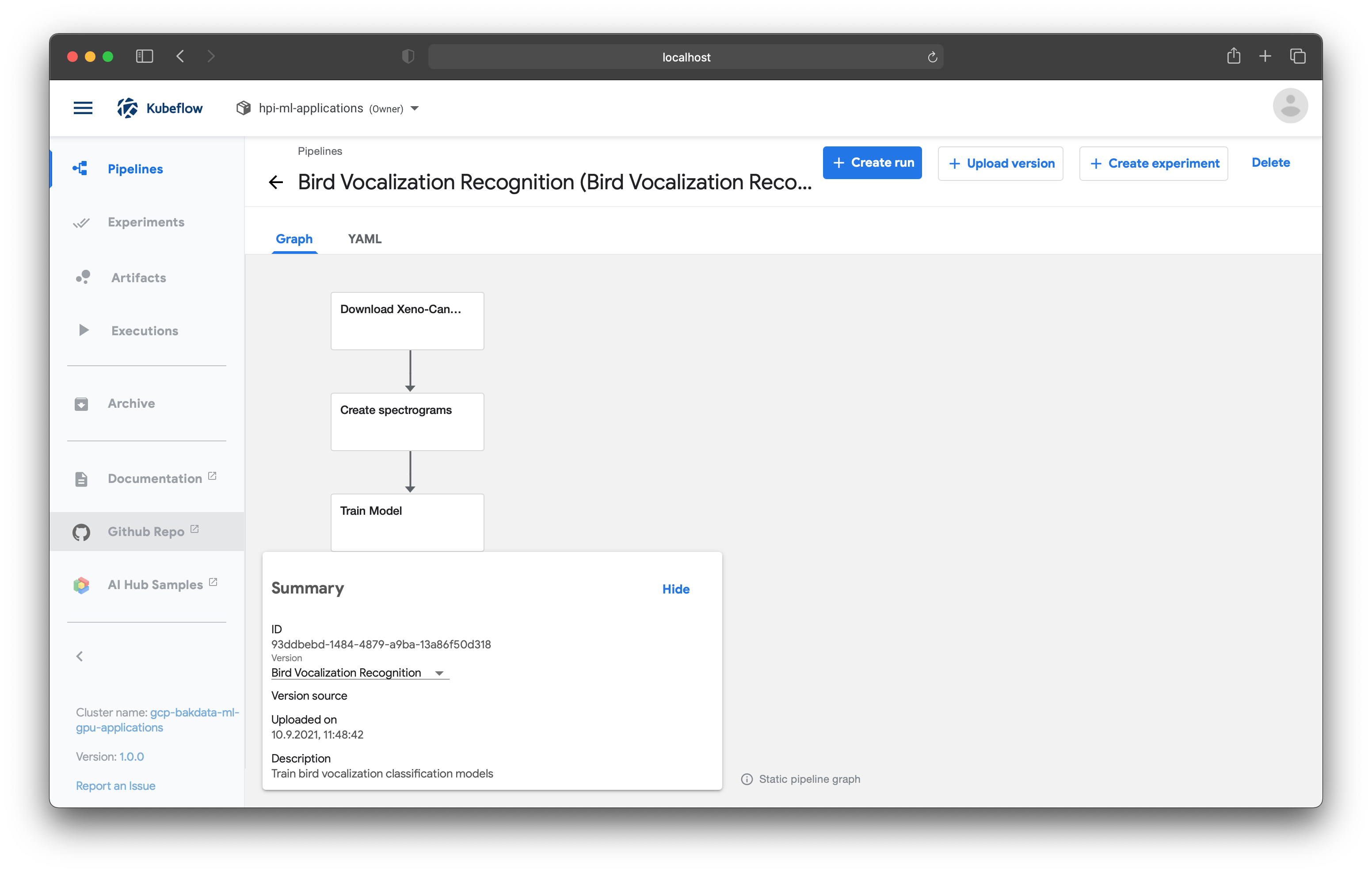Click the Github Repo sidebar link
Image resolution: width=1372 pixels, height=873 pixels.
146,532
